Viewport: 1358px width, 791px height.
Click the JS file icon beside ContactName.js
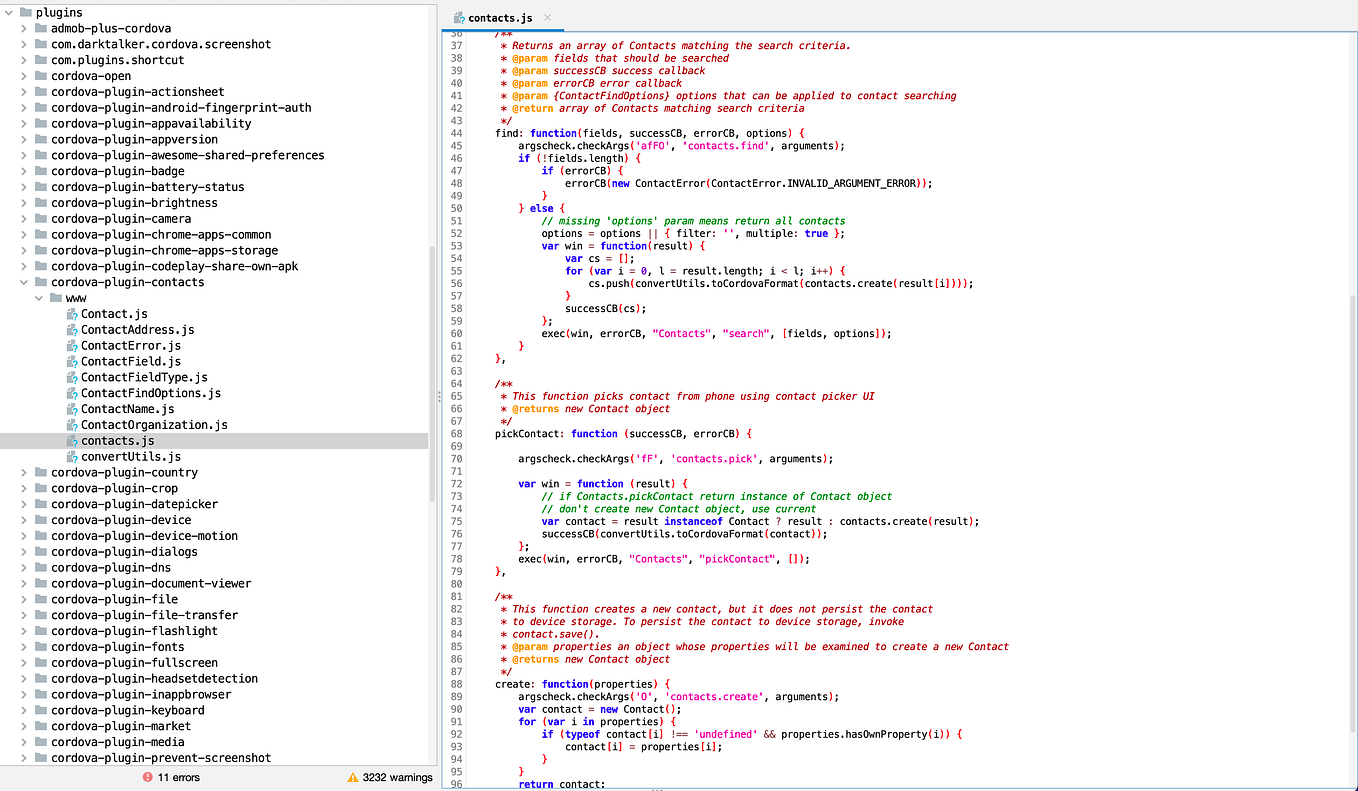71,408
